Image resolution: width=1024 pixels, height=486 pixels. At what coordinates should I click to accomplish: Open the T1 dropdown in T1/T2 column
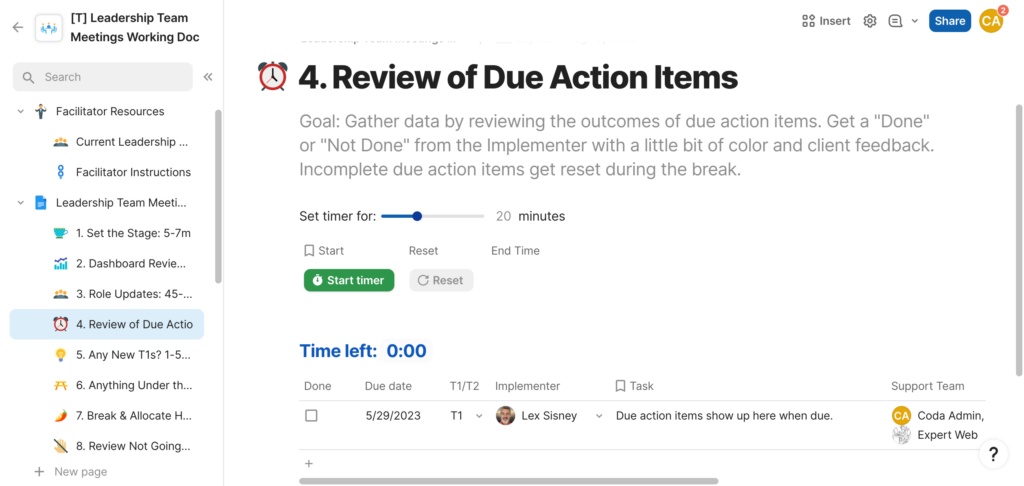pos(479,416)
